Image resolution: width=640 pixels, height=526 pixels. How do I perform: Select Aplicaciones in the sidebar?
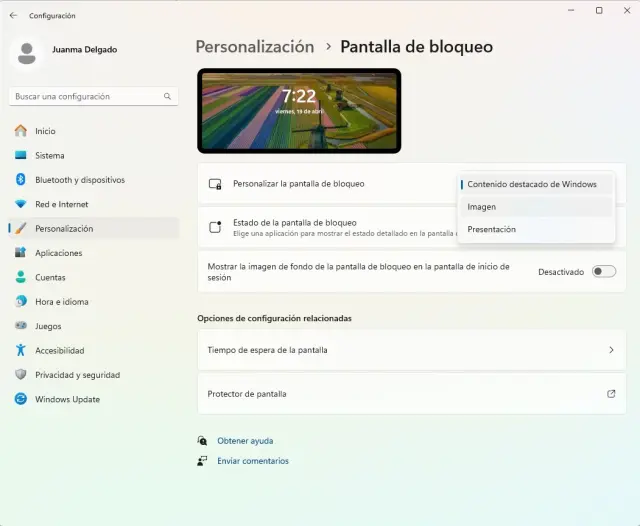(58, 253)
